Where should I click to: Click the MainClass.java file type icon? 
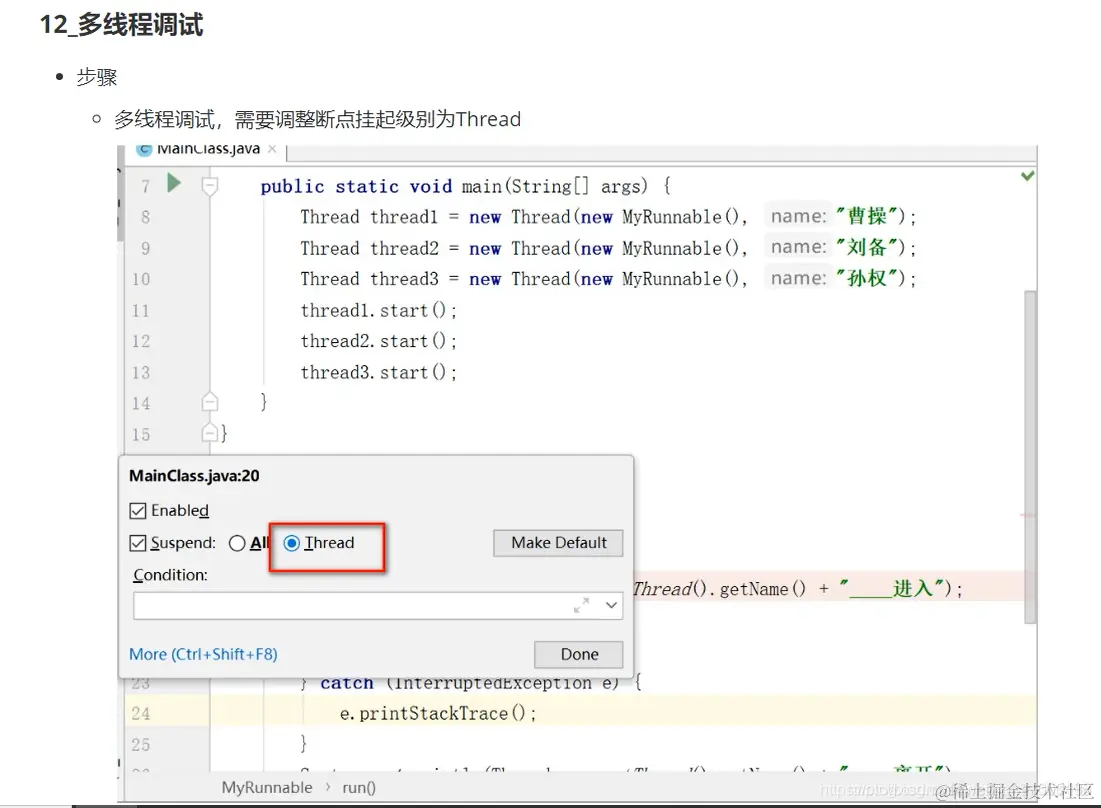point(145,149)
